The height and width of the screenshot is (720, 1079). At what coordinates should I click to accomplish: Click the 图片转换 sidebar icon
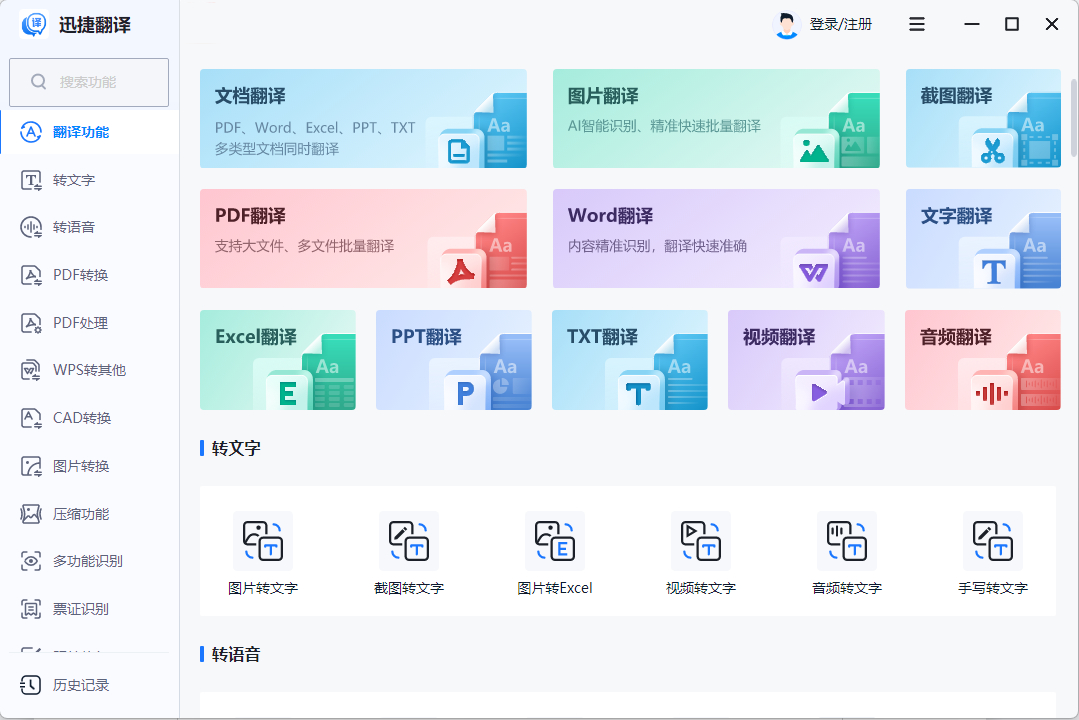tap(31, 466)
